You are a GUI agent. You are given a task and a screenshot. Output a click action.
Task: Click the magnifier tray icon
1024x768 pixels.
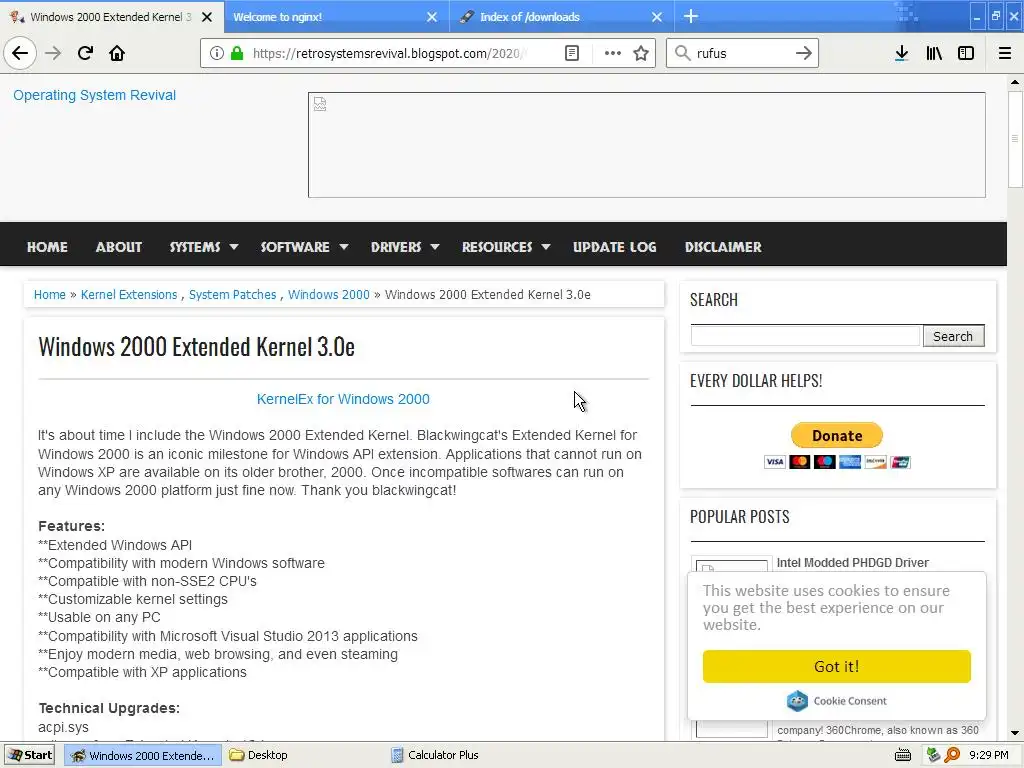click(x=952, y=756)
